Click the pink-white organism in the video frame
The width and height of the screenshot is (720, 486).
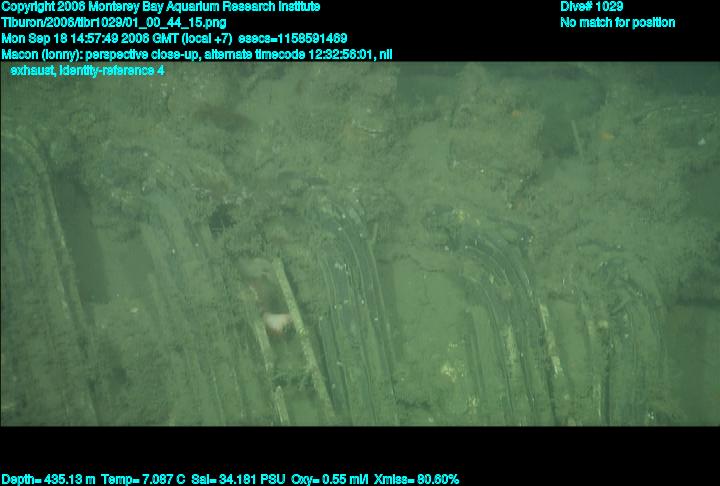[275, 320]
